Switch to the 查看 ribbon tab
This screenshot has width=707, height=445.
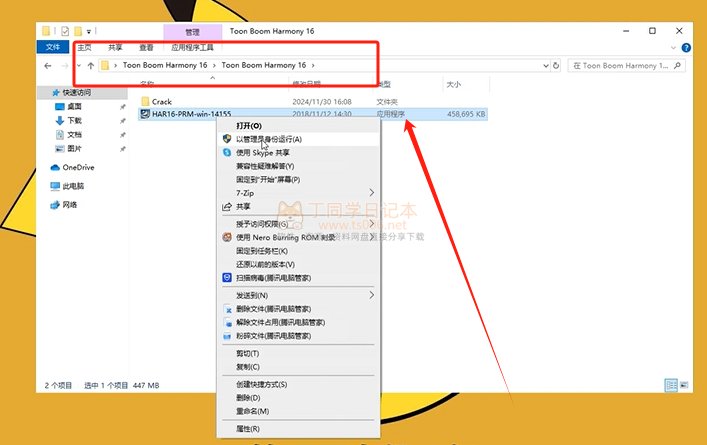click(146, 47)
